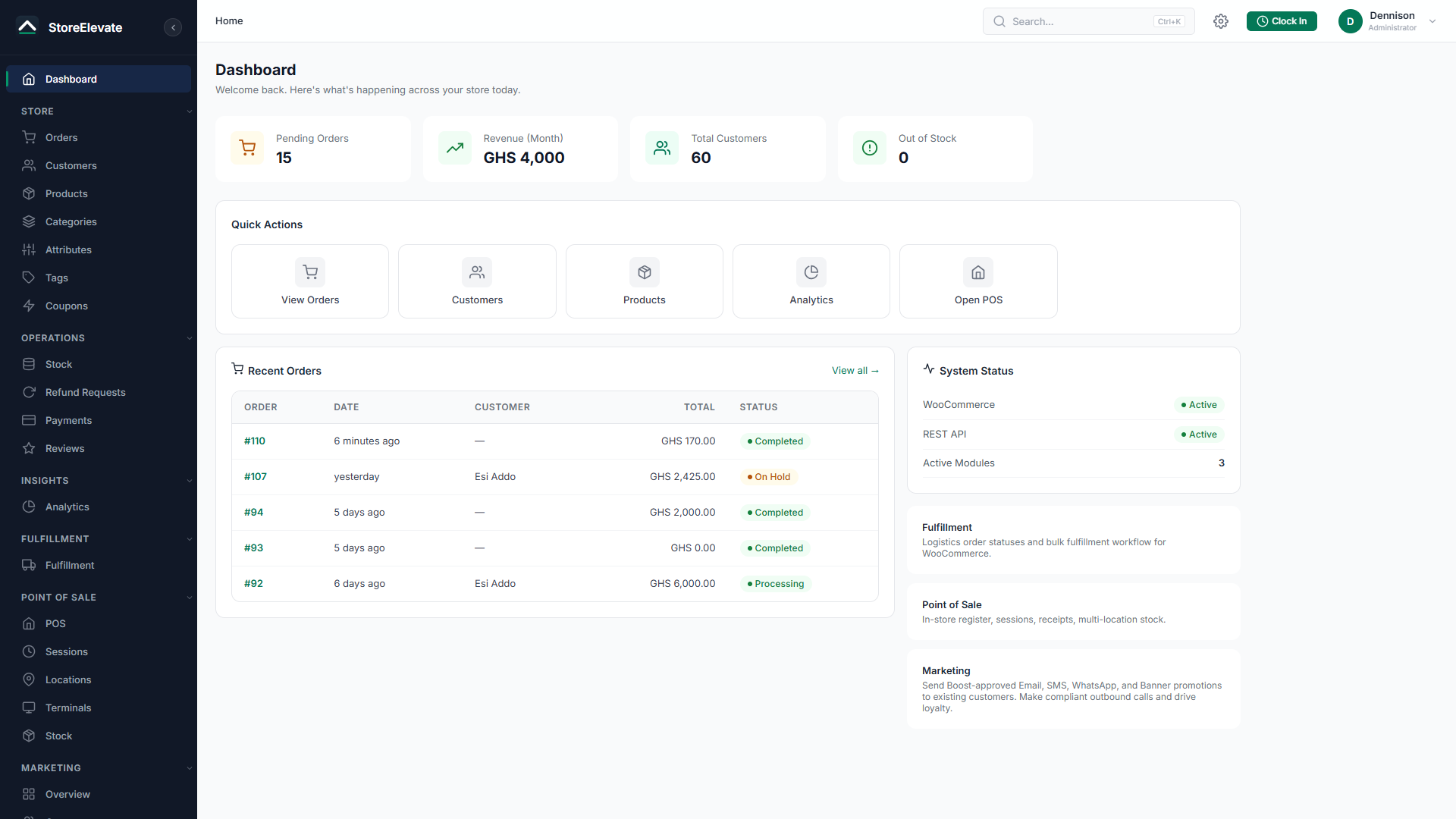Click the Tags icon in sidebar

tap(29, 278)
